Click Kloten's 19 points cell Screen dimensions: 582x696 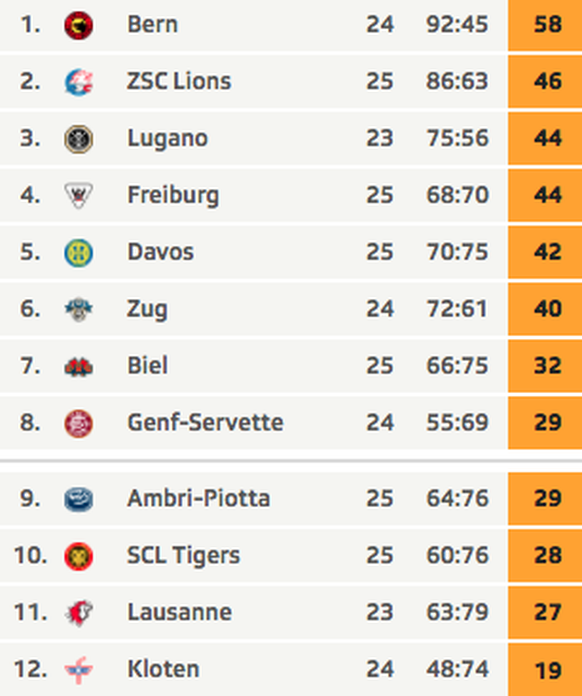(x=545, y=670)
